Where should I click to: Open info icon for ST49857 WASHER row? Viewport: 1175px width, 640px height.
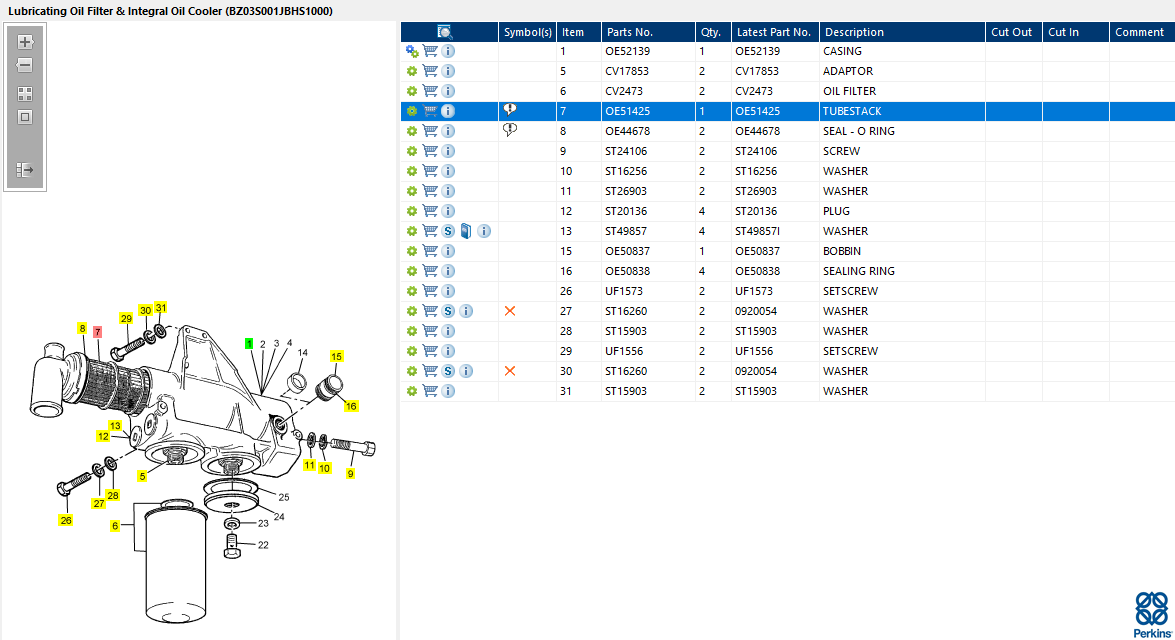(x=484, y=231)
